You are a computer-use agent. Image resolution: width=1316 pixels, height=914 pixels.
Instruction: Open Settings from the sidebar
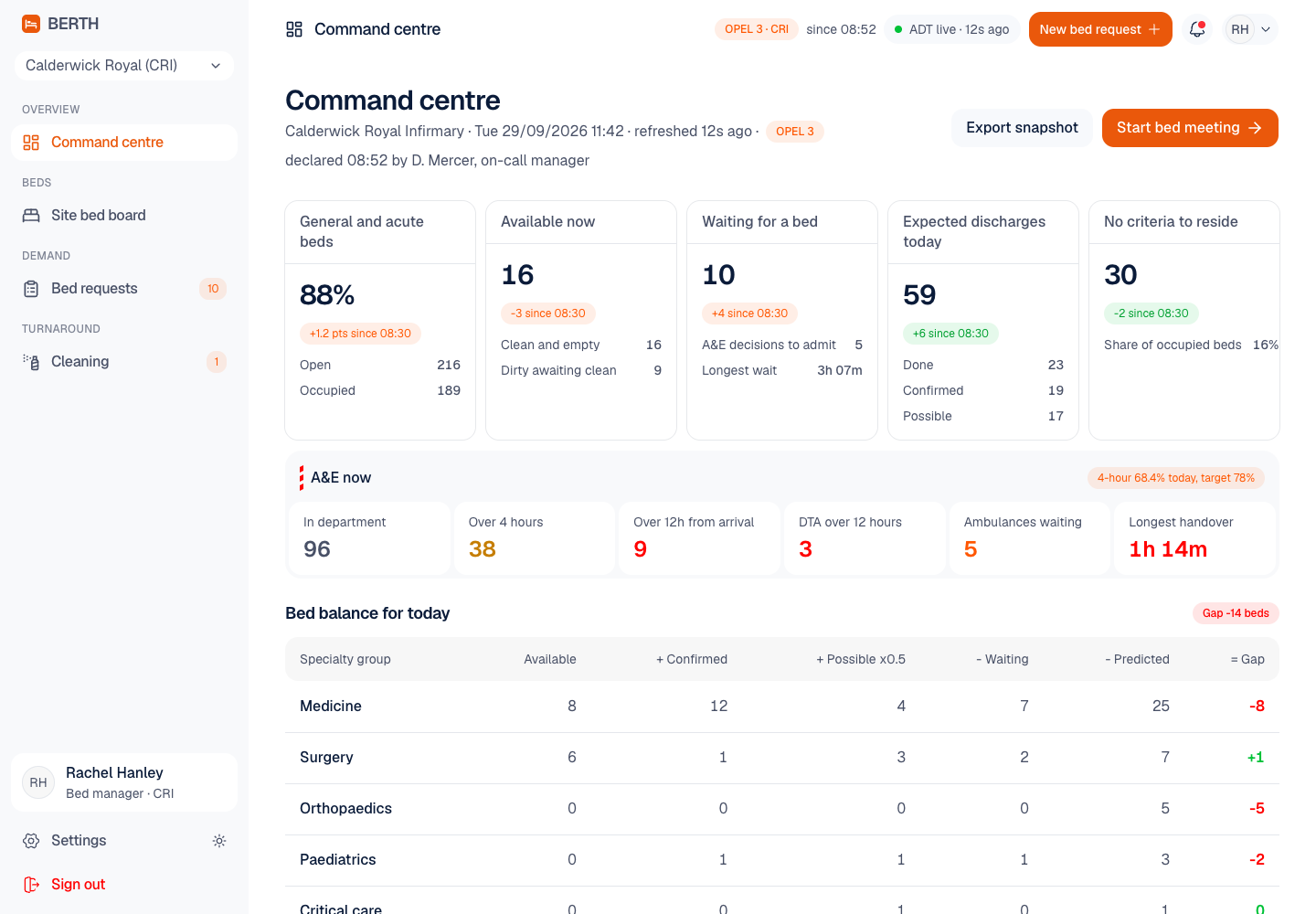point(110,841)
